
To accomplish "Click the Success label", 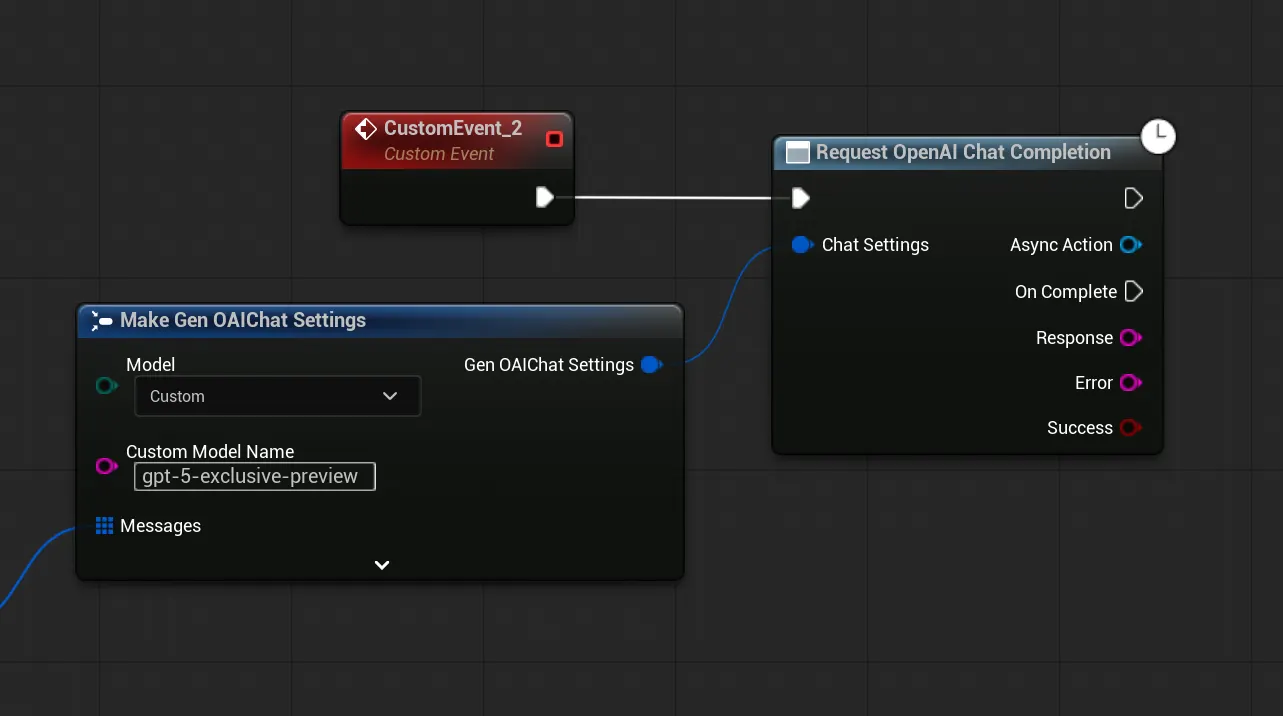I will click(x=1080, y=428).
